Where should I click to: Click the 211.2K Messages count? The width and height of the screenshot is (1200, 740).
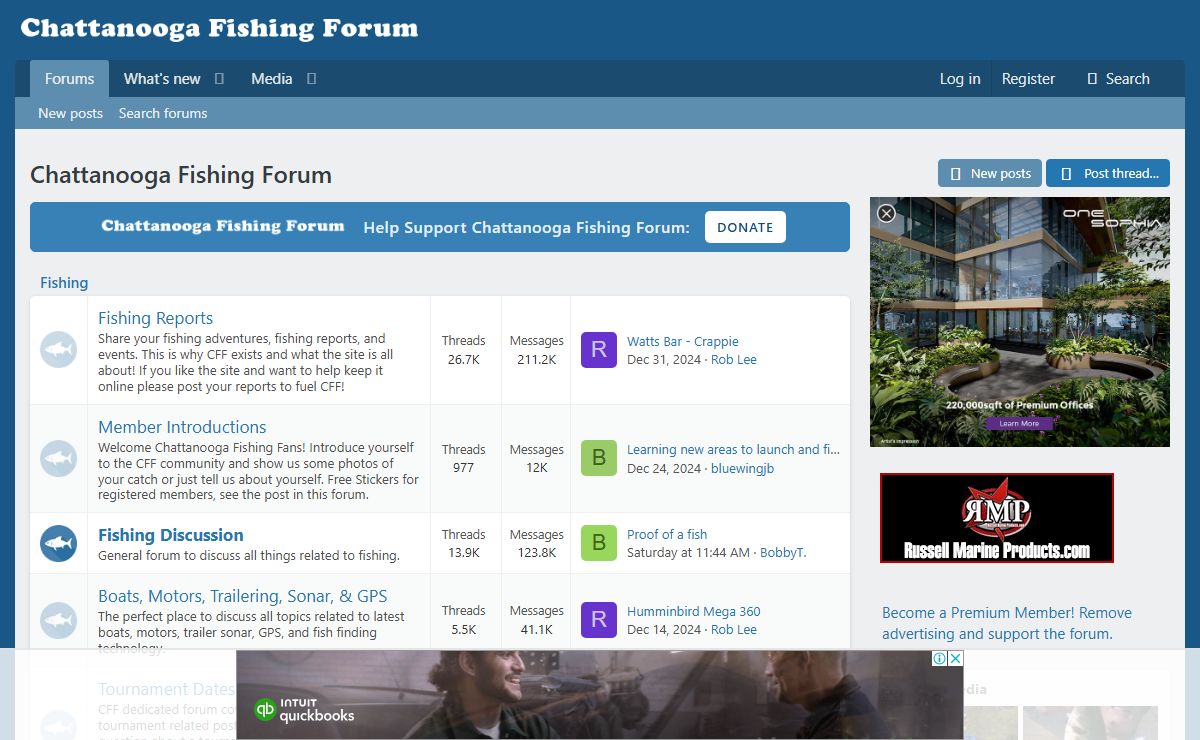536,359
